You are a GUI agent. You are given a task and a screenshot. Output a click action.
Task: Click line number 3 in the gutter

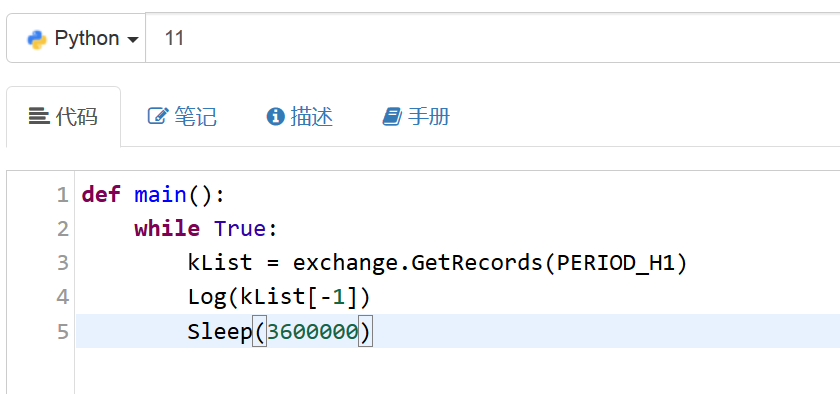[x=62, y=263]
